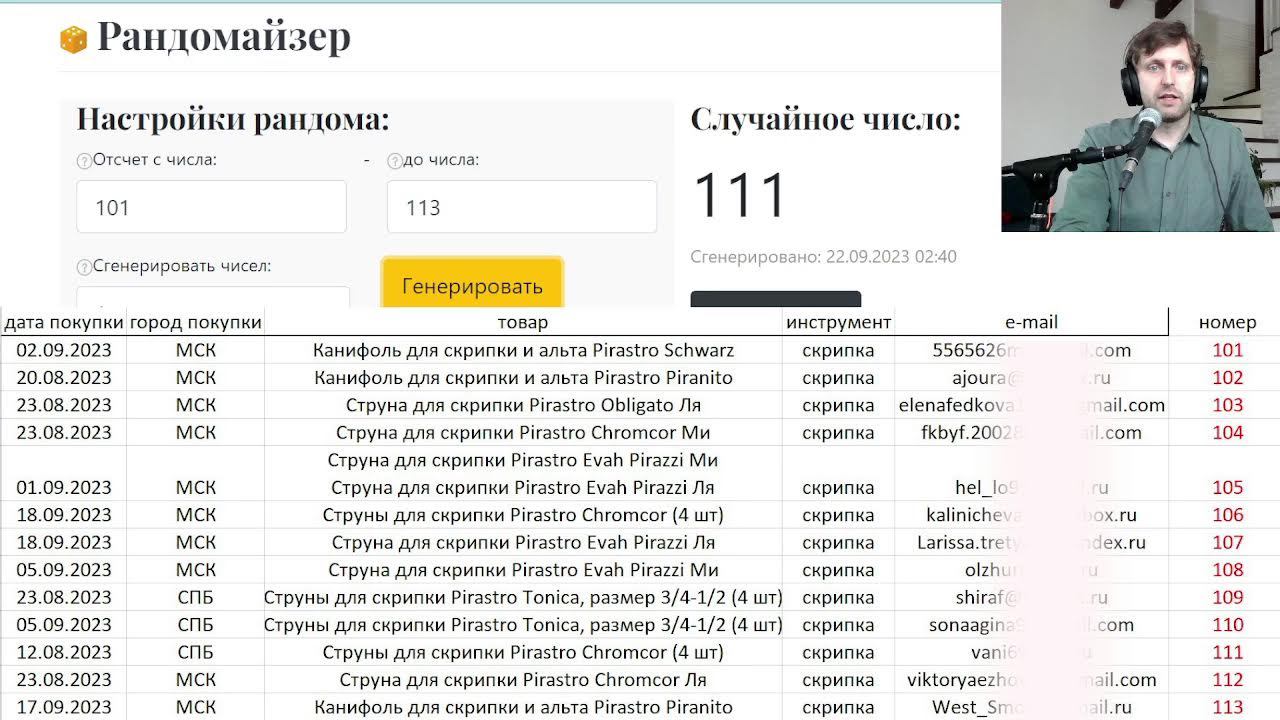1280x720 pixels.
Task: Select number cell 110 in the table
Action: pyautogui.click(x=1227, y=625)
